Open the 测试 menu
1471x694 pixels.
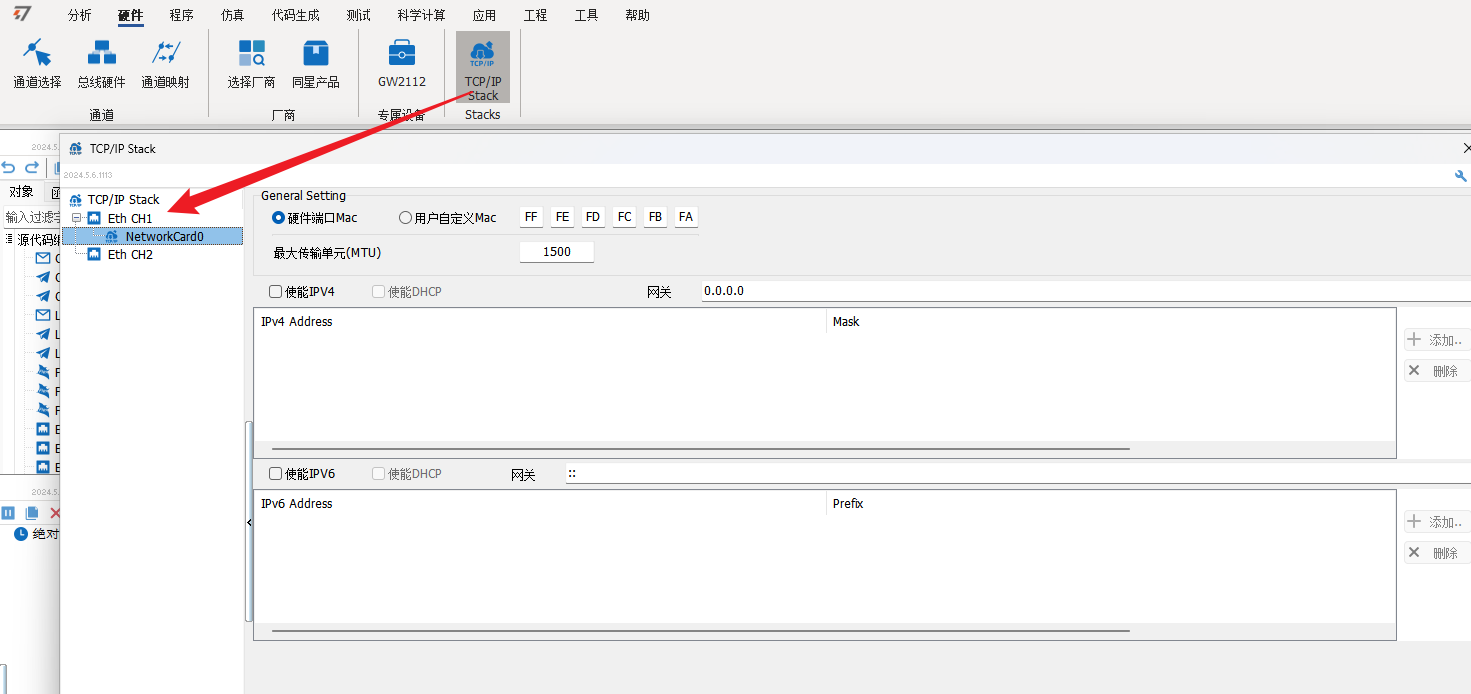[358, 15]
